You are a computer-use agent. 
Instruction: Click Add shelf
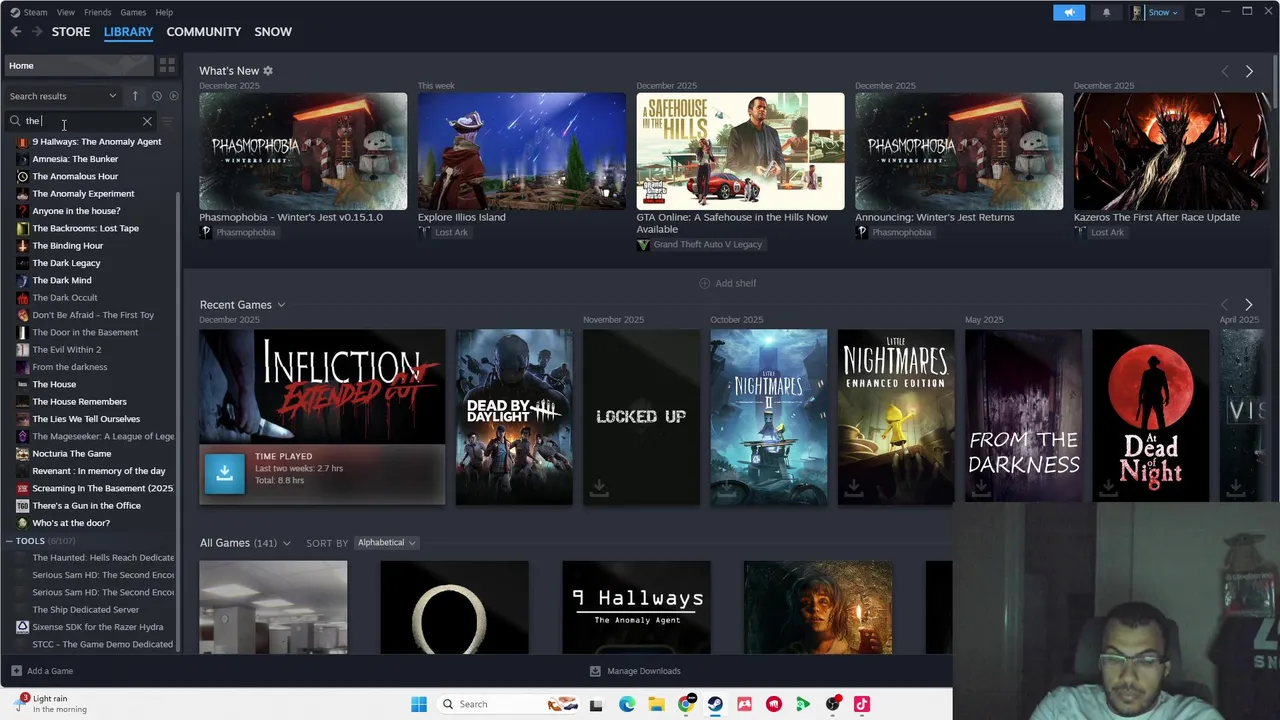pyautogui.click(x=727, y=283)
